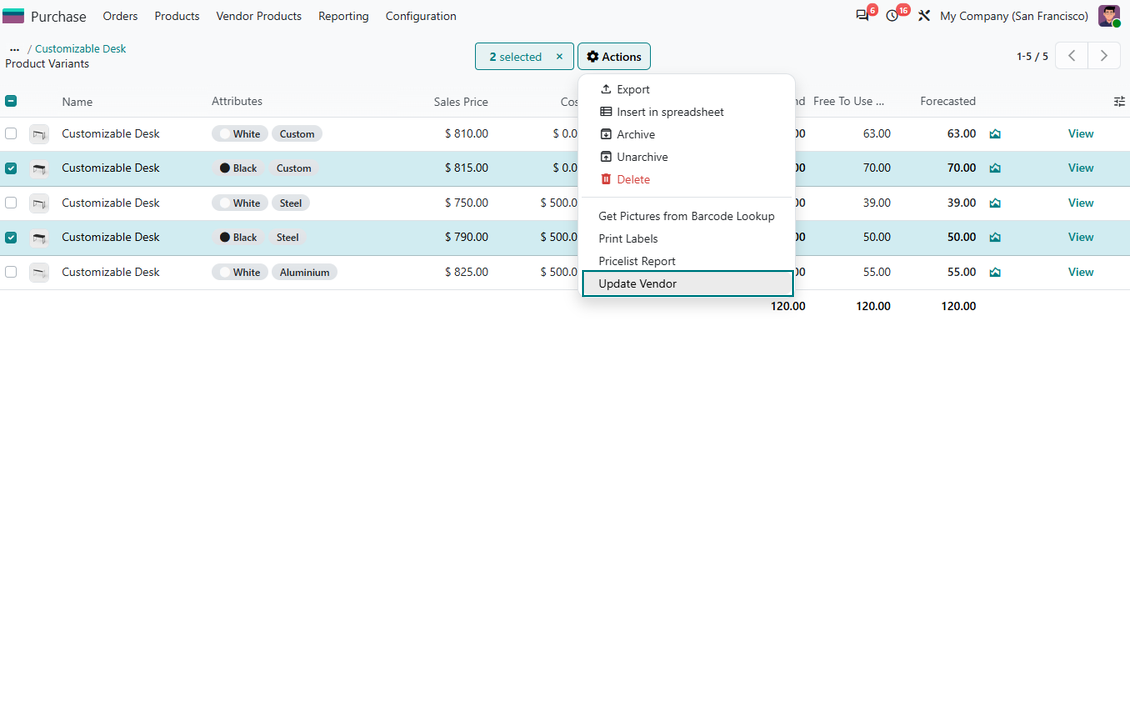Click View for the $ 810.00 variant
Screen dimensions: 1130x717
tap(1080, 134)
